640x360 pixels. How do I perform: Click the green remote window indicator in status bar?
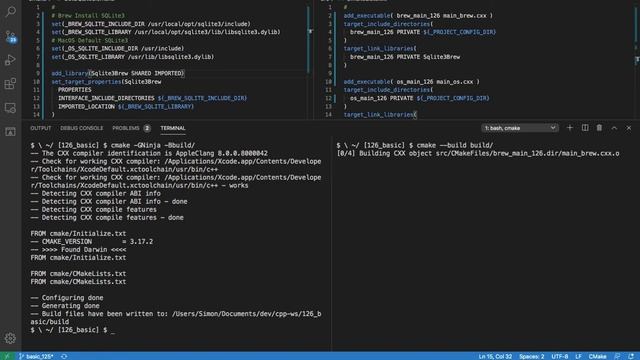tap(7, 356)
